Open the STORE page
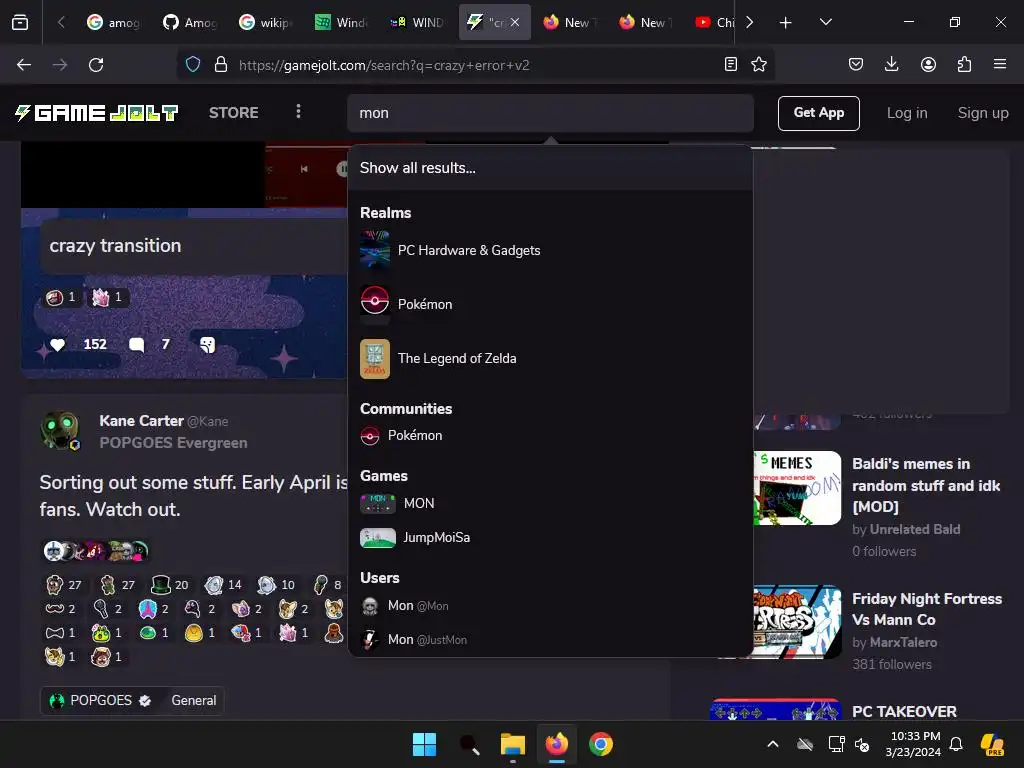 (x=233, y=113)
